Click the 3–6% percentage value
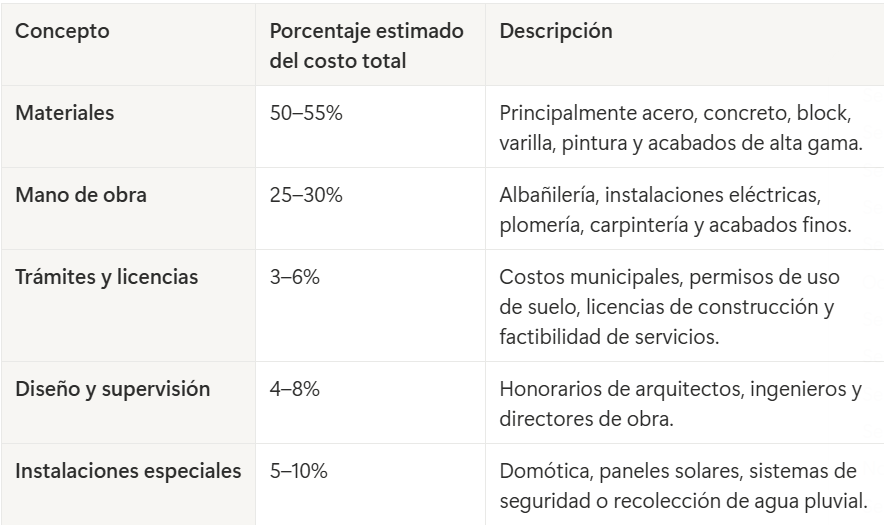Viewport: 884px width, 525px height. coord(295,277)
